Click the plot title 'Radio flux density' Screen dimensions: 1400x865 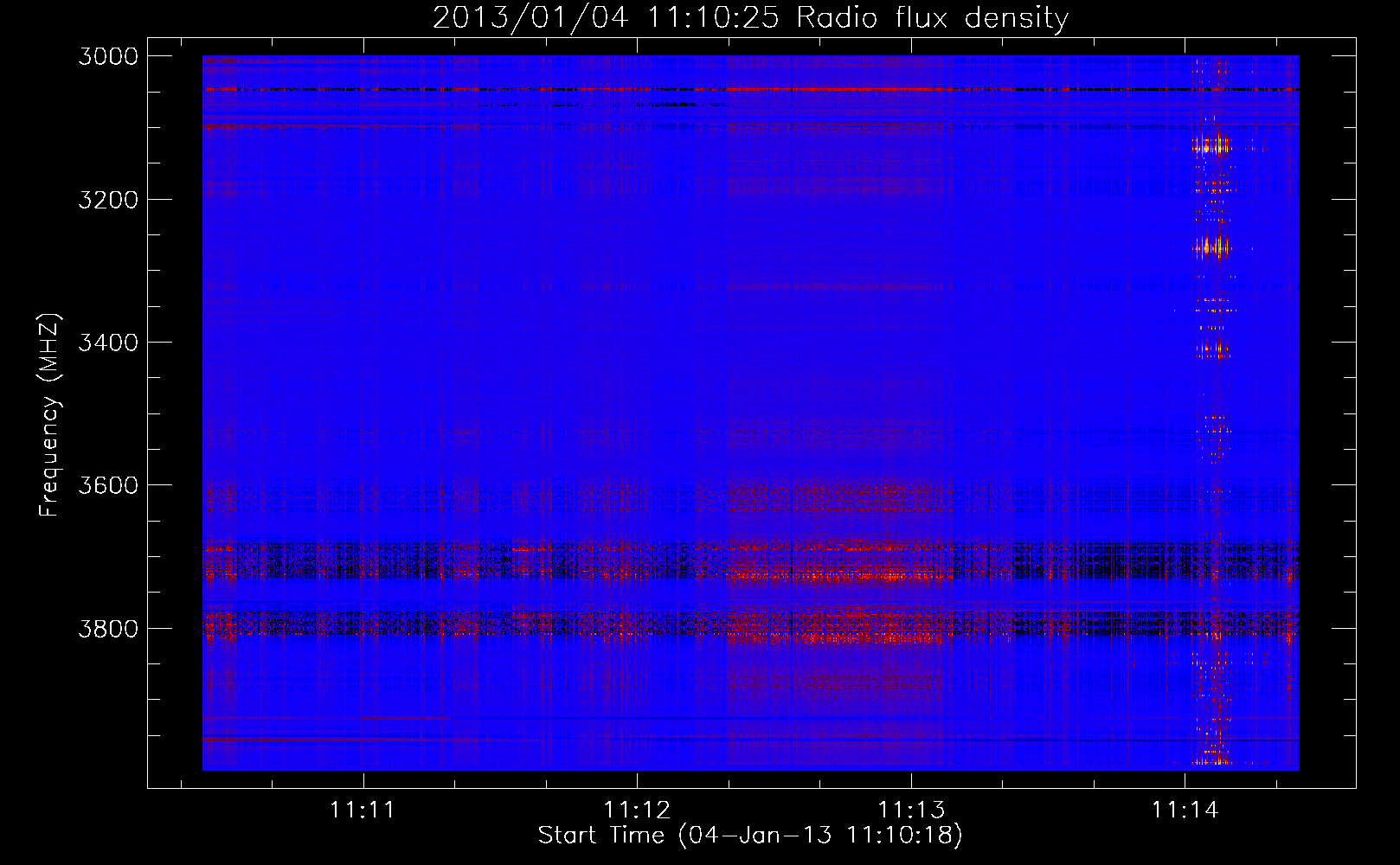pyautogui.click(x=933, y=18)
